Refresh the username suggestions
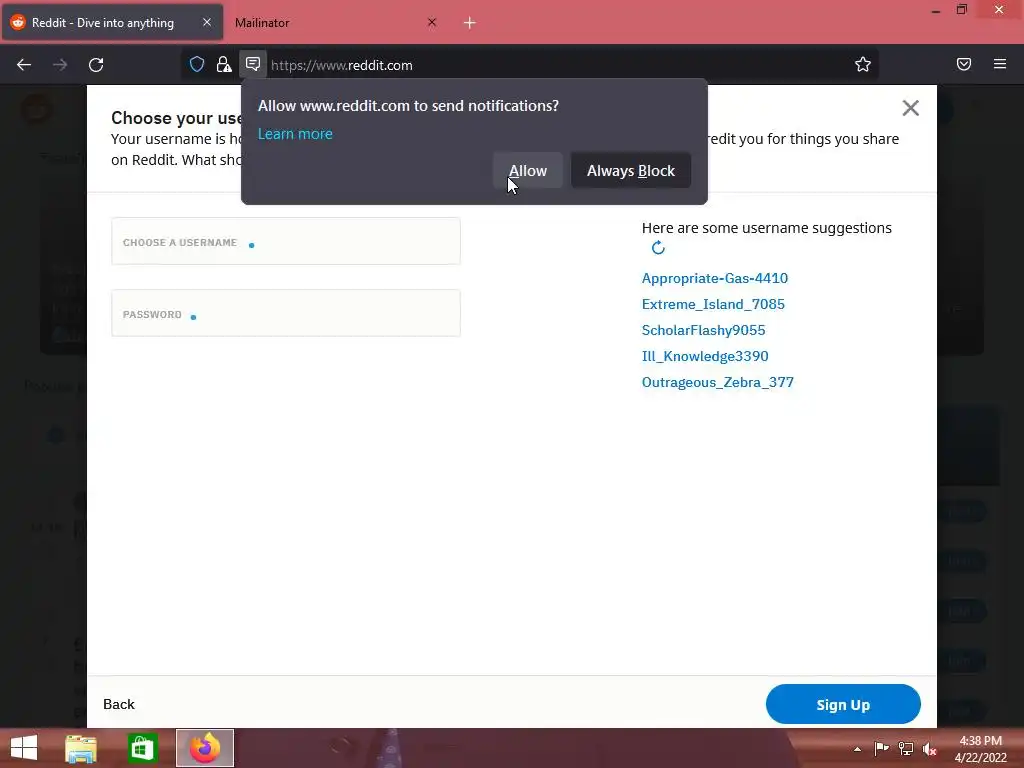Screen dimensions: 1024x768 pos(658,248)
